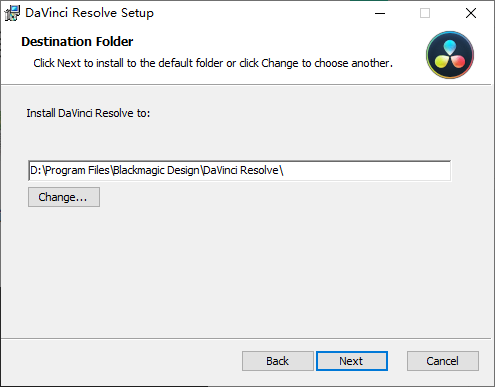Cancel the installation
Viewport: 495px width, 387px height.
tap(443, 361)
